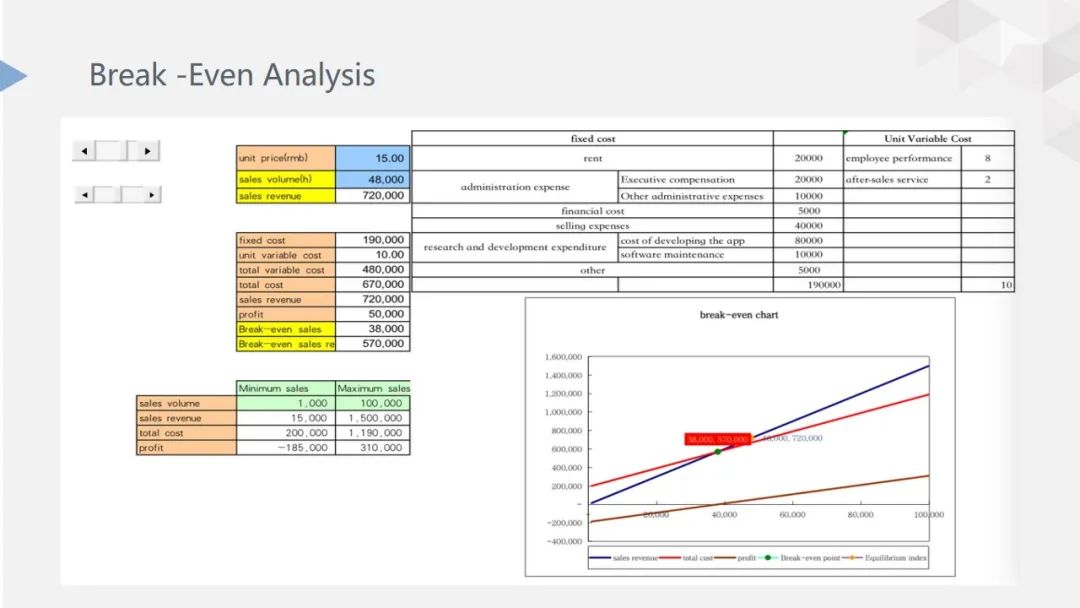Screen dimensions: 1080x608
Task: Select the 'Minimum sales' header cell
Action: [x=285, y=388]
